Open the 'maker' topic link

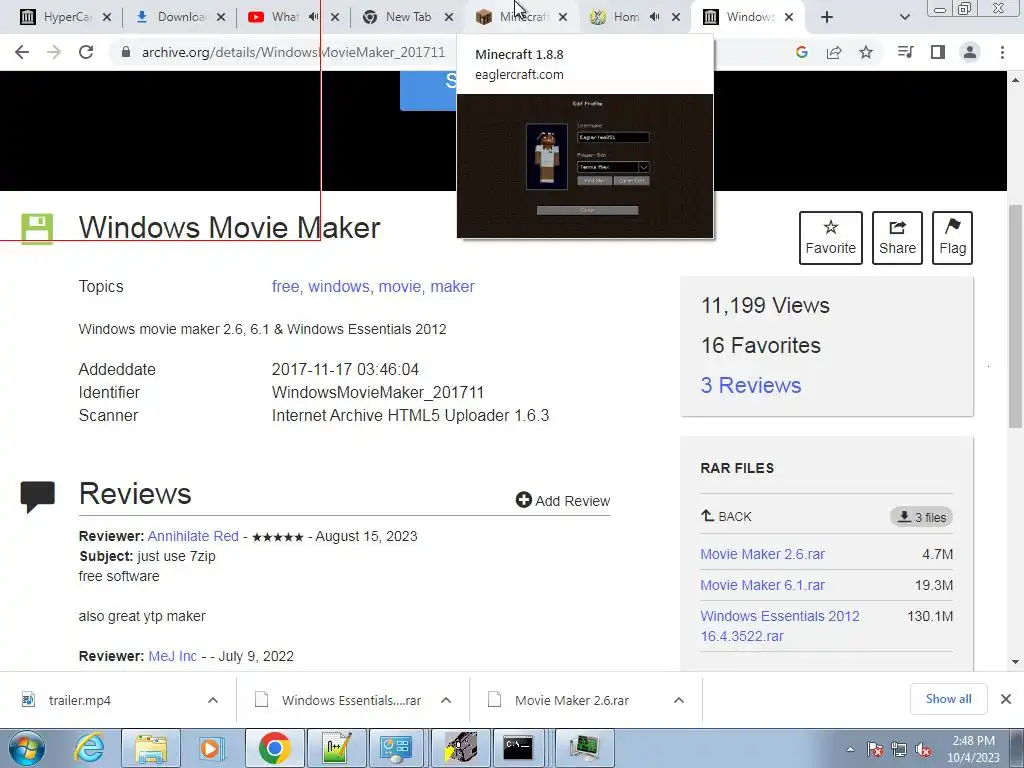pyautogui.click(x=453, y=287)
